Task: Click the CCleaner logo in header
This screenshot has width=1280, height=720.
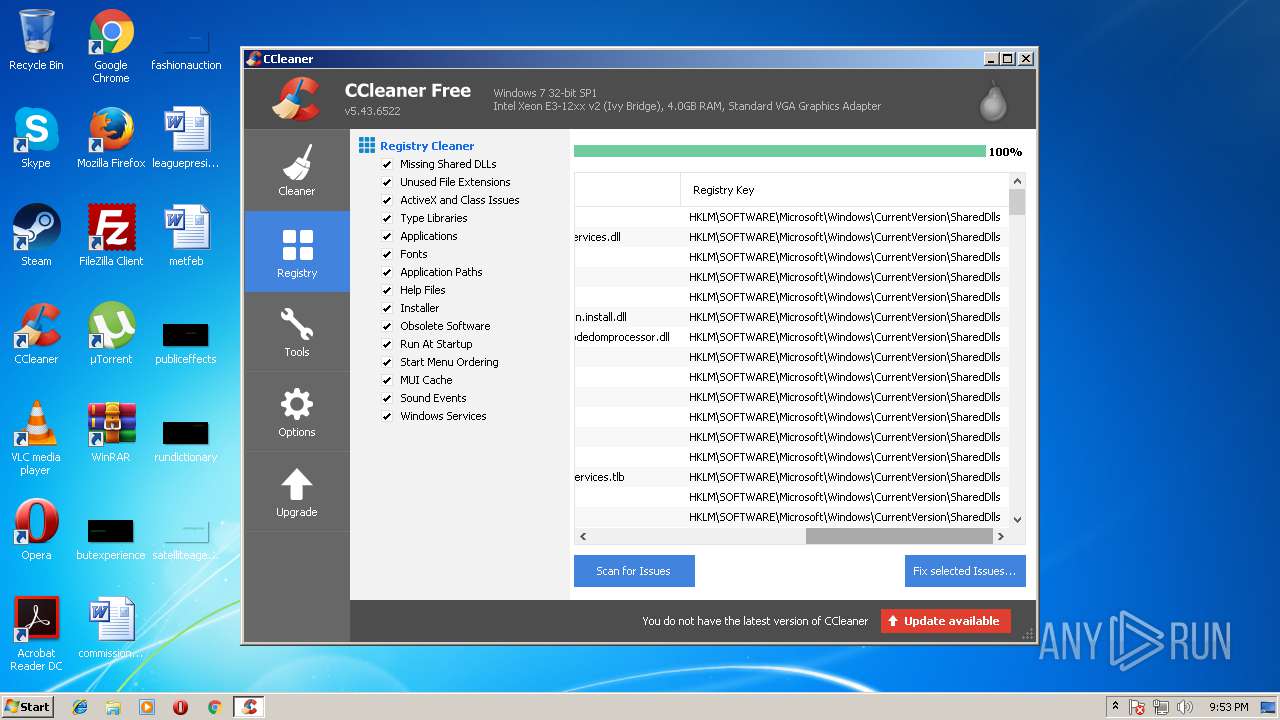Action: pos(297,99)
